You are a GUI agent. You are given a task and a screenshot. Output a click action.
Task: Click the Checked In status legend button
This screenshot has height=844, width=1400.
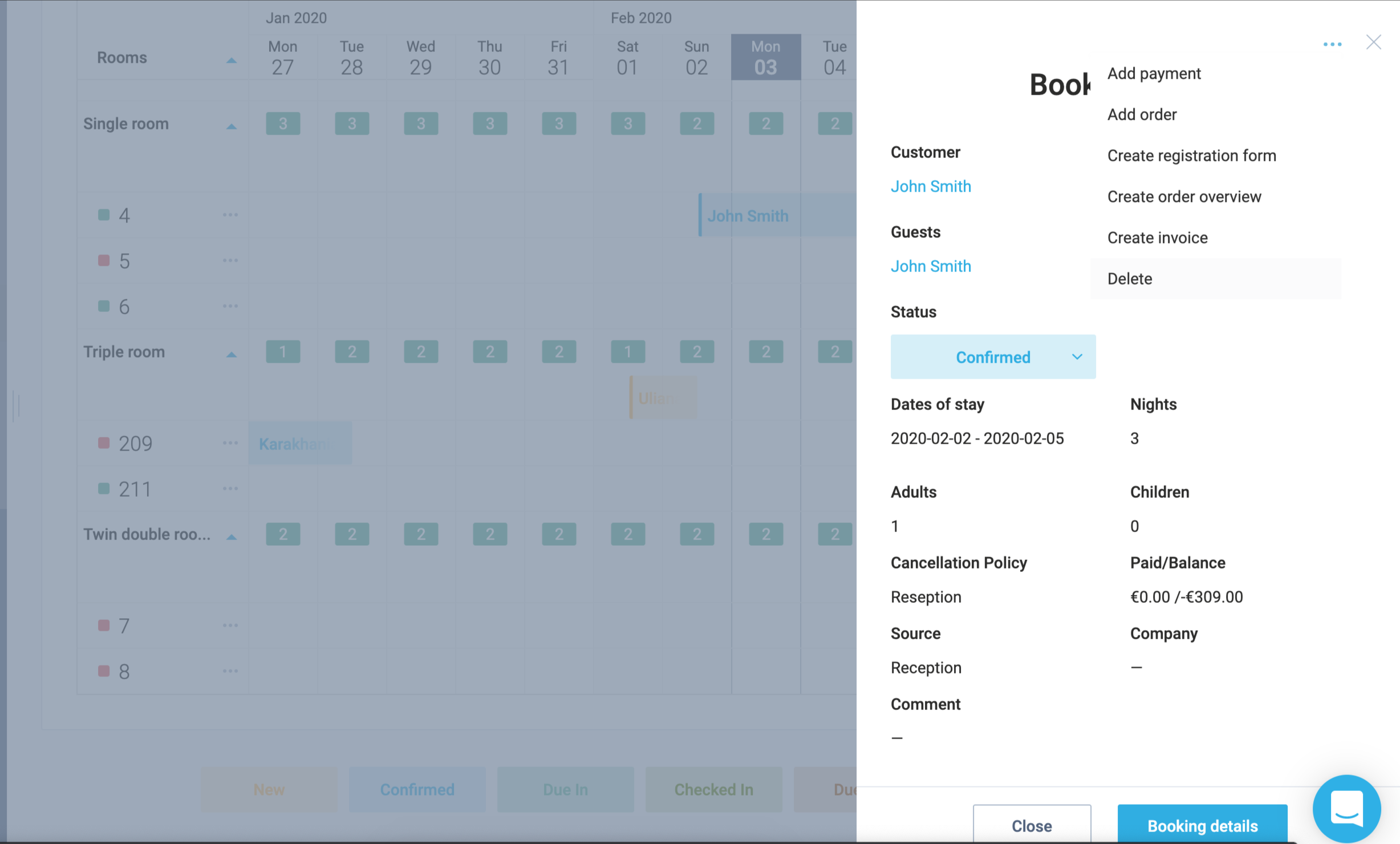[713, 790]
